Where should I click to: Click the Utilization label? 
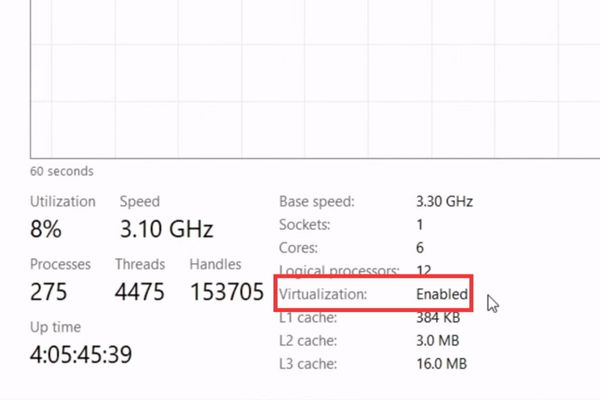coord(63,201)
